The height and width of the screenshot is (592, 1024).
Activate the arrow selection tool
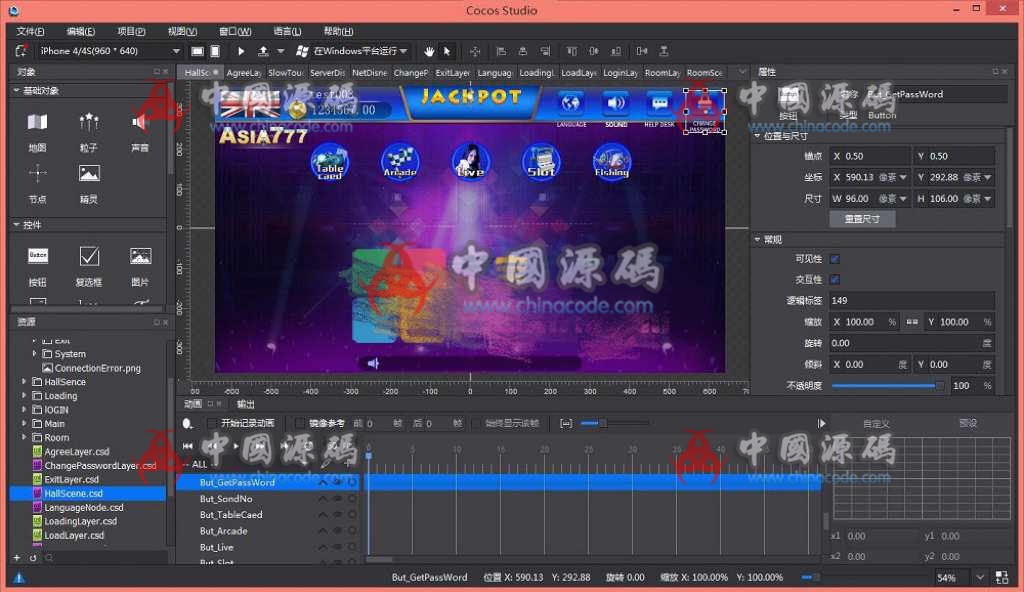pyautogui.click(x=447, y=51)
